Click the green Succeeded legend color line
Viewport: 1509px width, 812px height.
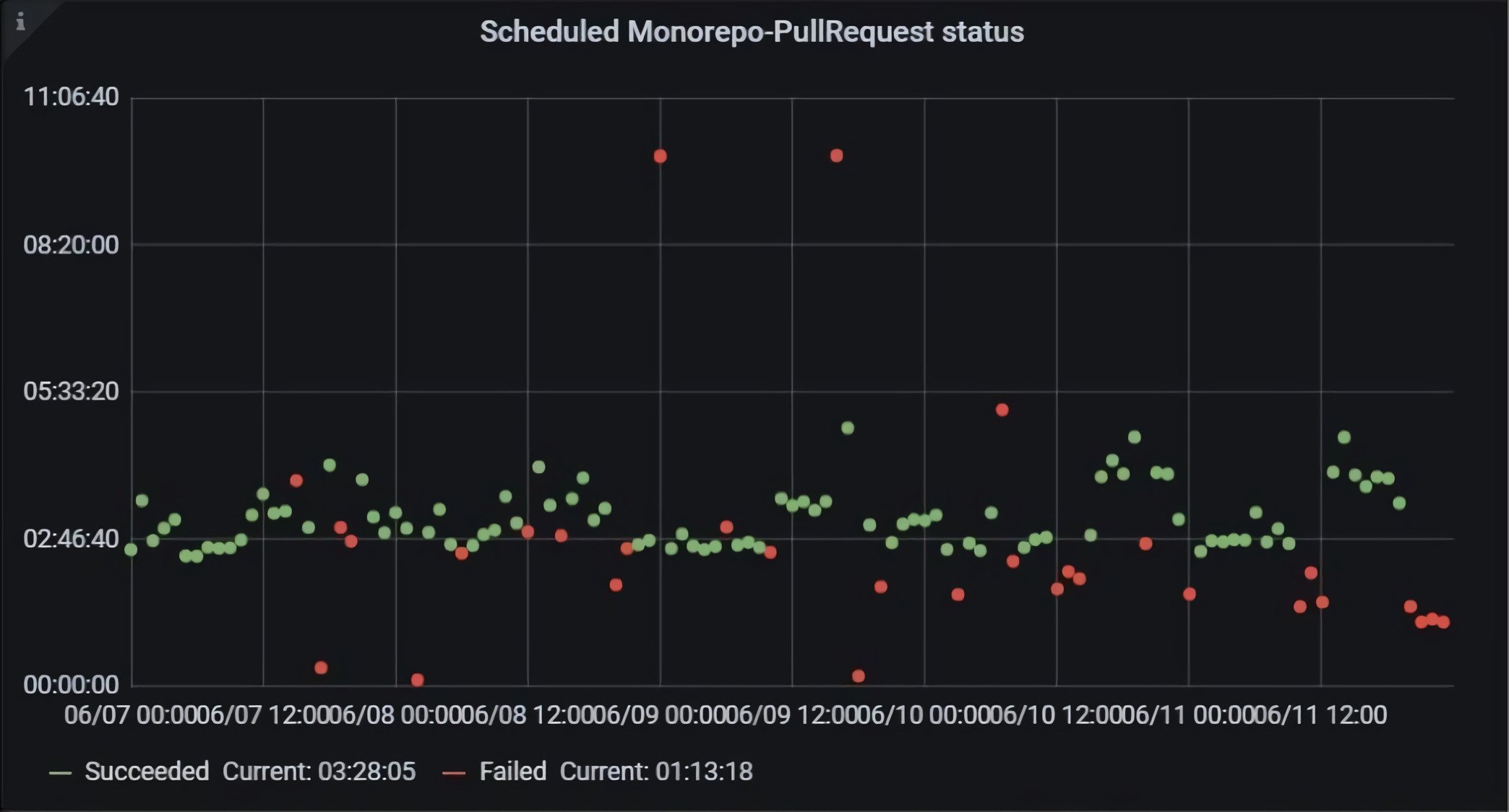(60, 773)
